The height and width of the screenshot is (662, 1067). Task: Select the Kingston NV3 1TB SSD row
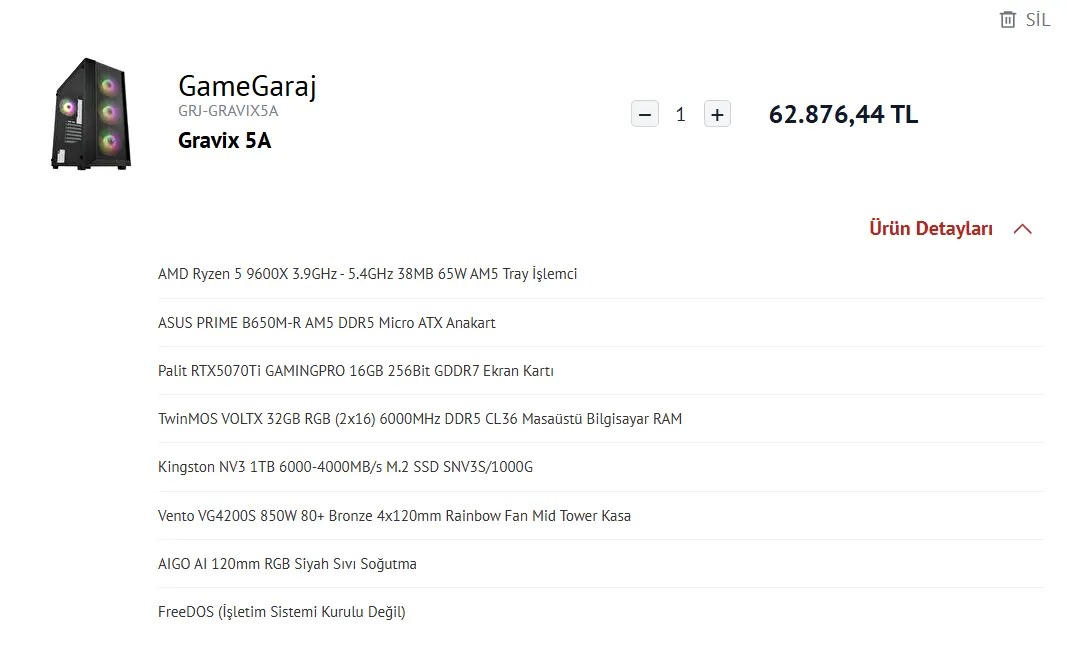(601, 467)
